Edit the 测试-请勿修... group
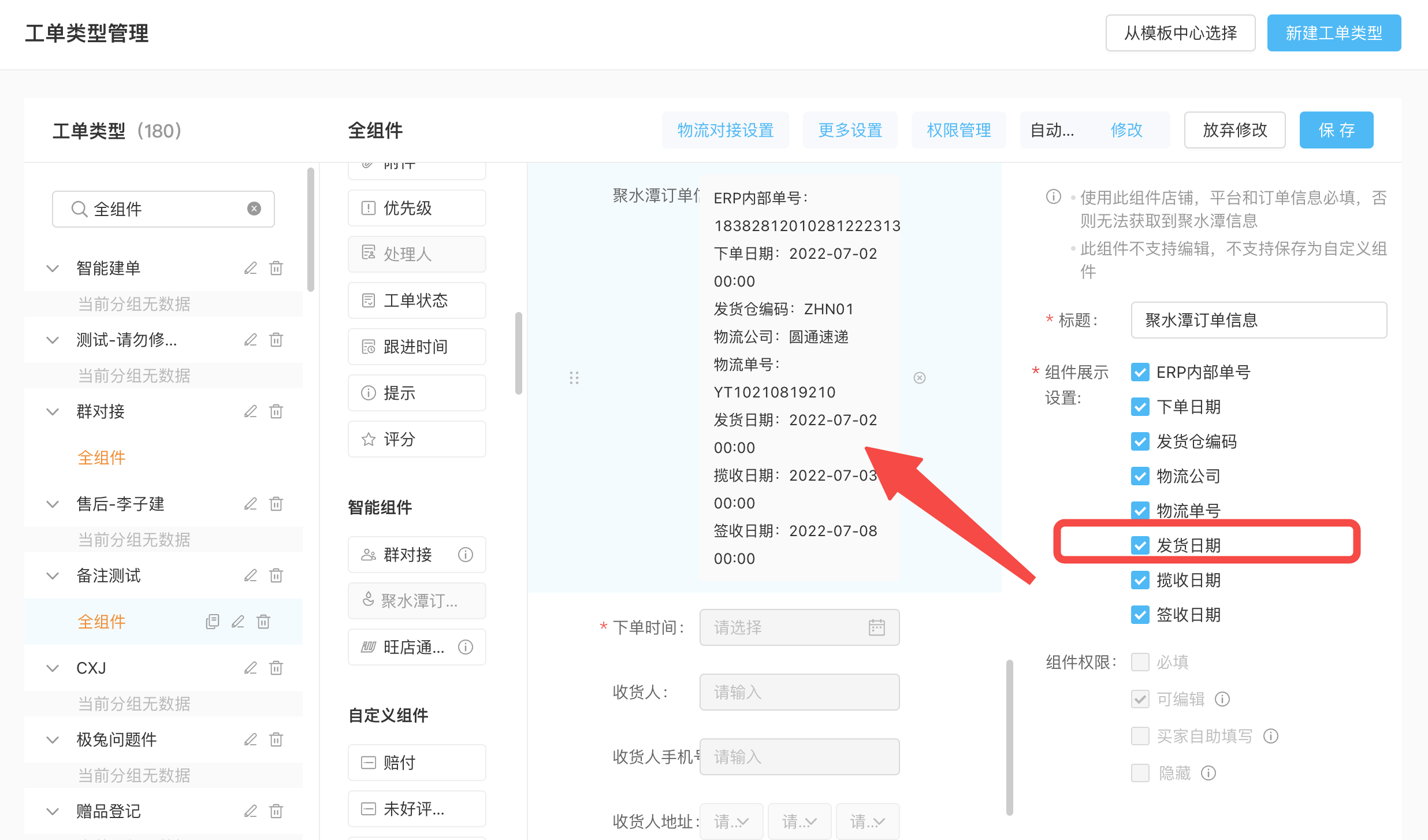The image size is (1428, 840). pyautogui.click(x=250, y=340)
